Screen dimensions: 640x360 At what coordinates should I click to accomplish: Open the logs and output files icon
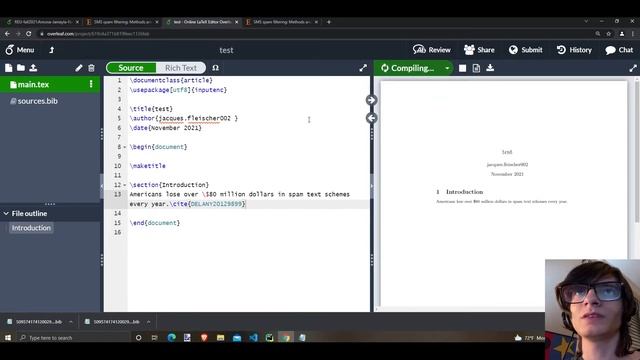(x=476, y=68)
